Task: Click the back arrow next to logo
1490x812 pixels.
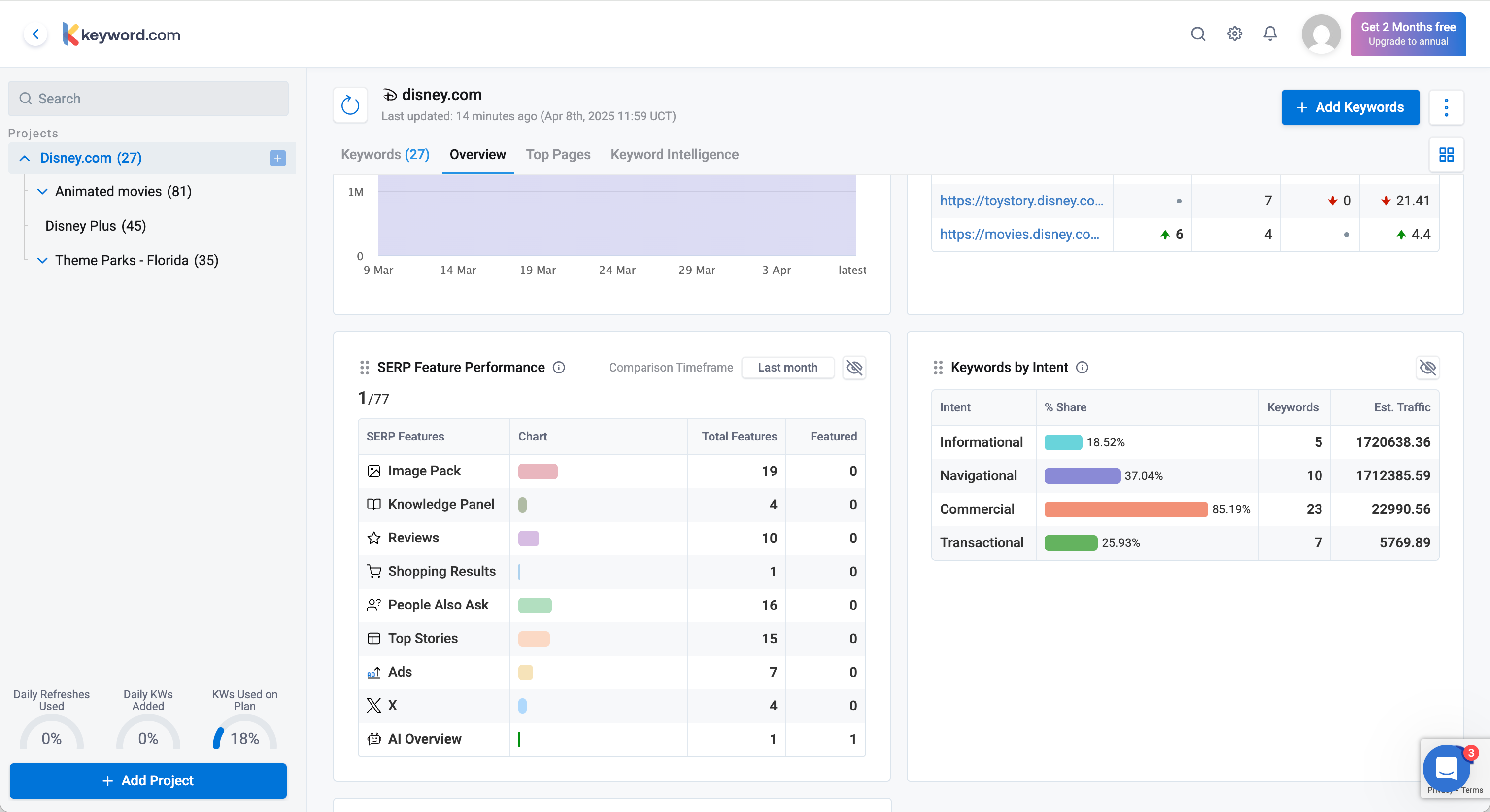Action: [x=36, y=34]
